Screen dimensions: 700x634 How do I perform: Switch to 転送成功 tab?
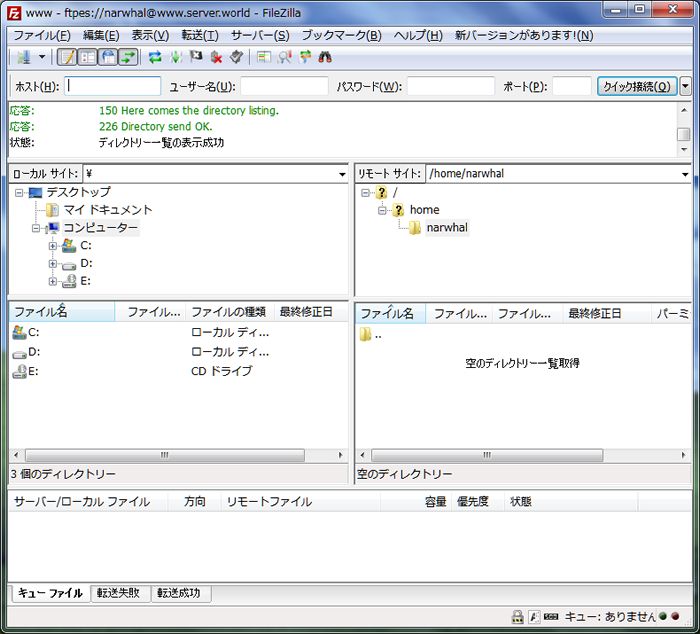tap(179, 593)
